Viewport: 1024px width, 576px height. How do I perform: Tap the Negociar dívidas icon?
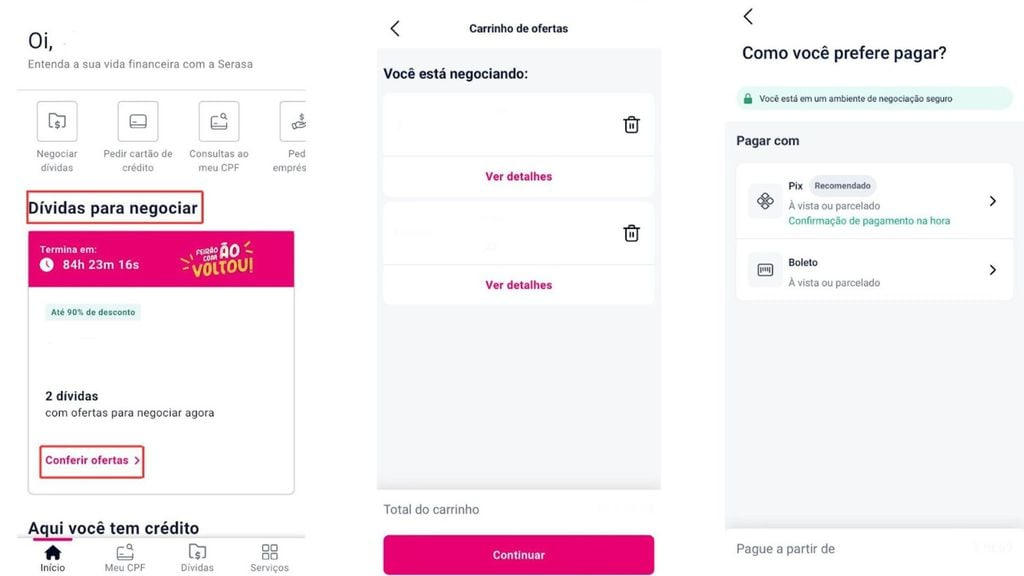(x=57, y=122)
